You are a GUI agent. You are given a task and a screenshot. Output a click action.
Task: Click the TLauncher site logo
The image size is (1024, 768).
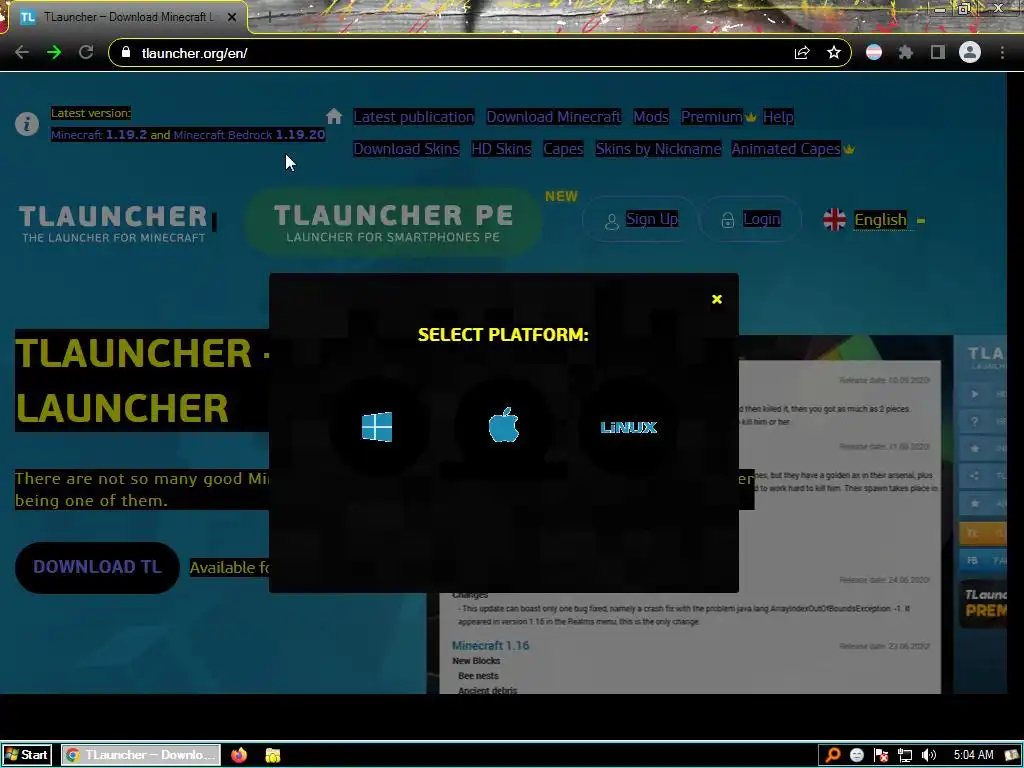tap(113, 223)
